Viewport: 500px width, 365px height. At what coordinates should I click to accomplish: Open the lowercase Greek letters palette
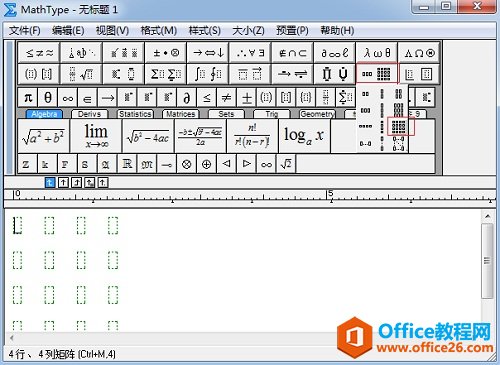377,53
